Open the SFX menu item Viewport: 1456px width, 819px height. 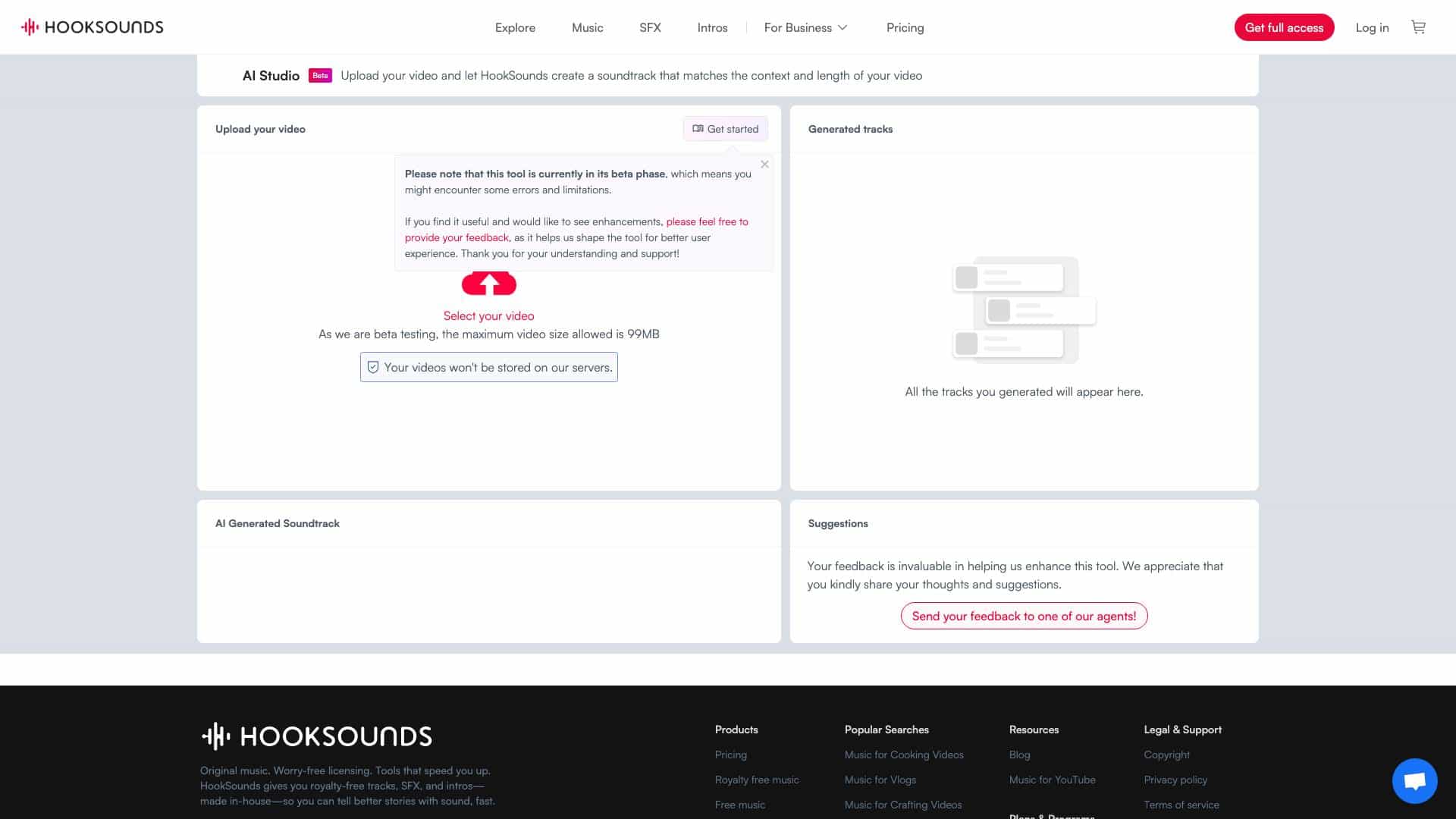coord(650,27)
